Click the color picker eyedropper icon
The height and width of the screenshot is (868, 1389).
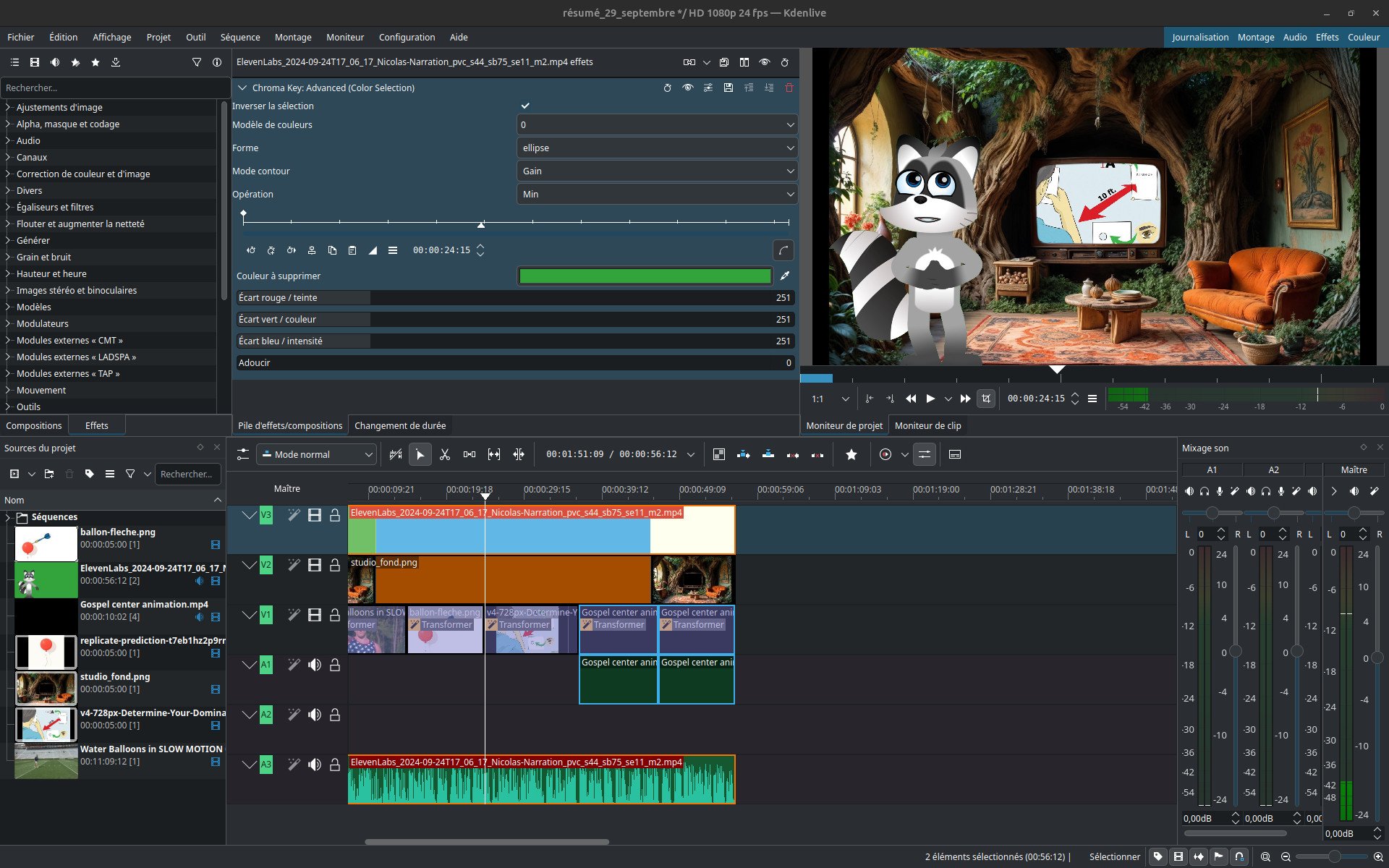point(785,276)
